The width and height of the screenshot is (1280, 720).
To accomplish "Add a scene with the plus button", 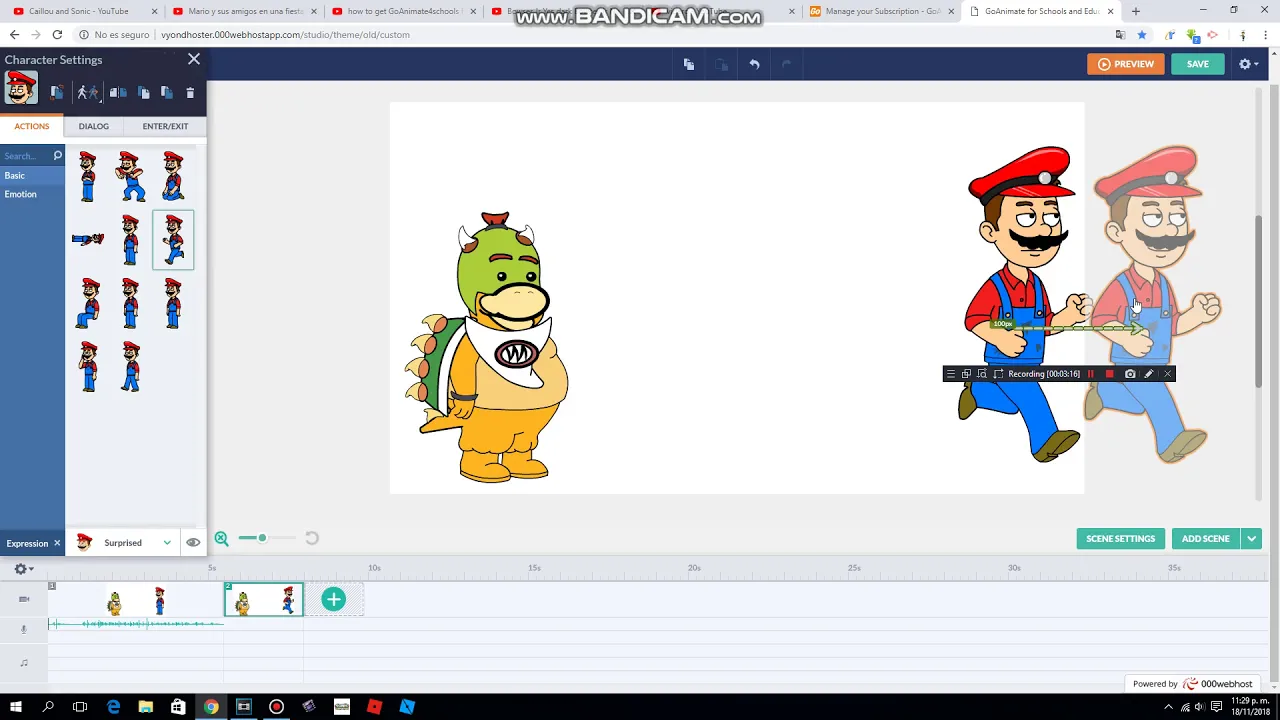I will pyautogui.click(x=333, y=599).
